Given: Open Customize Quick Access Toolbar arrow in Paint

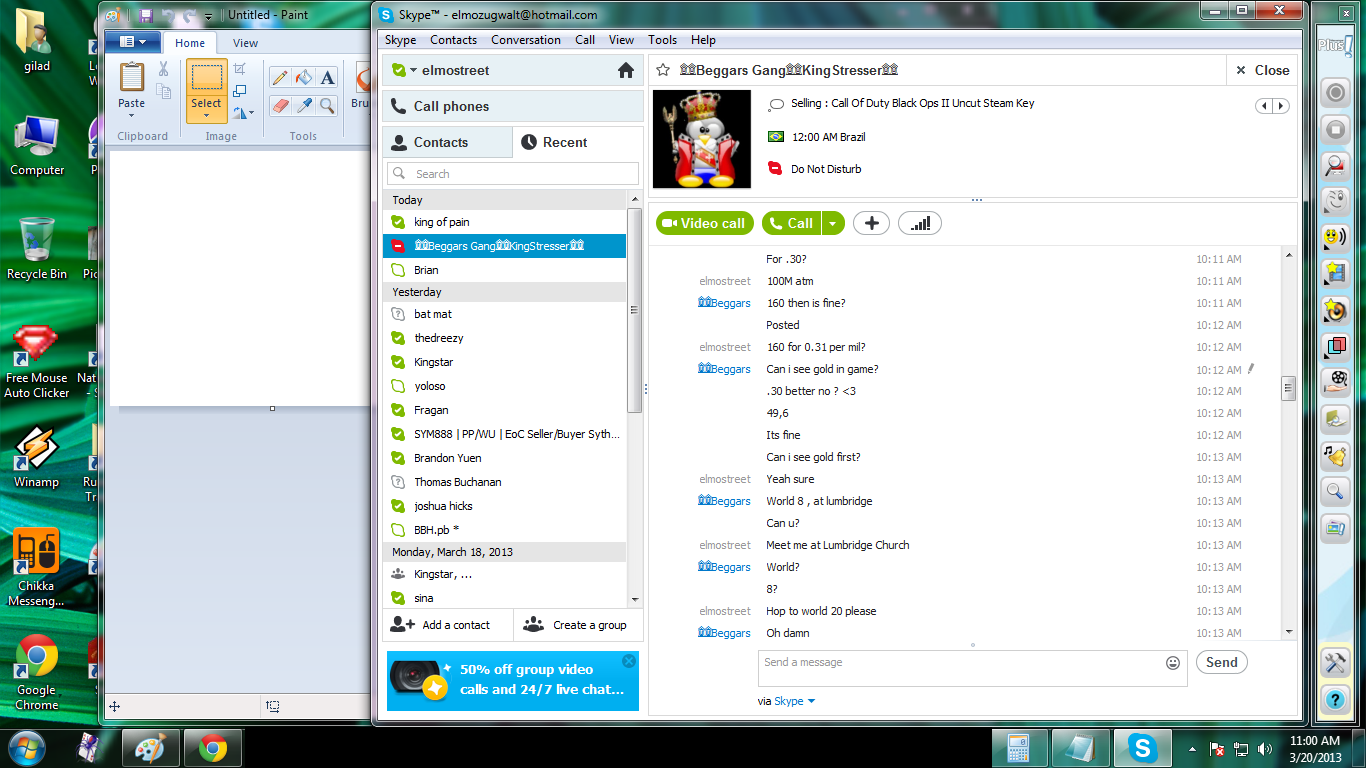Looking at the screenshot, I should pyautogui.click(x=209, y=16).
